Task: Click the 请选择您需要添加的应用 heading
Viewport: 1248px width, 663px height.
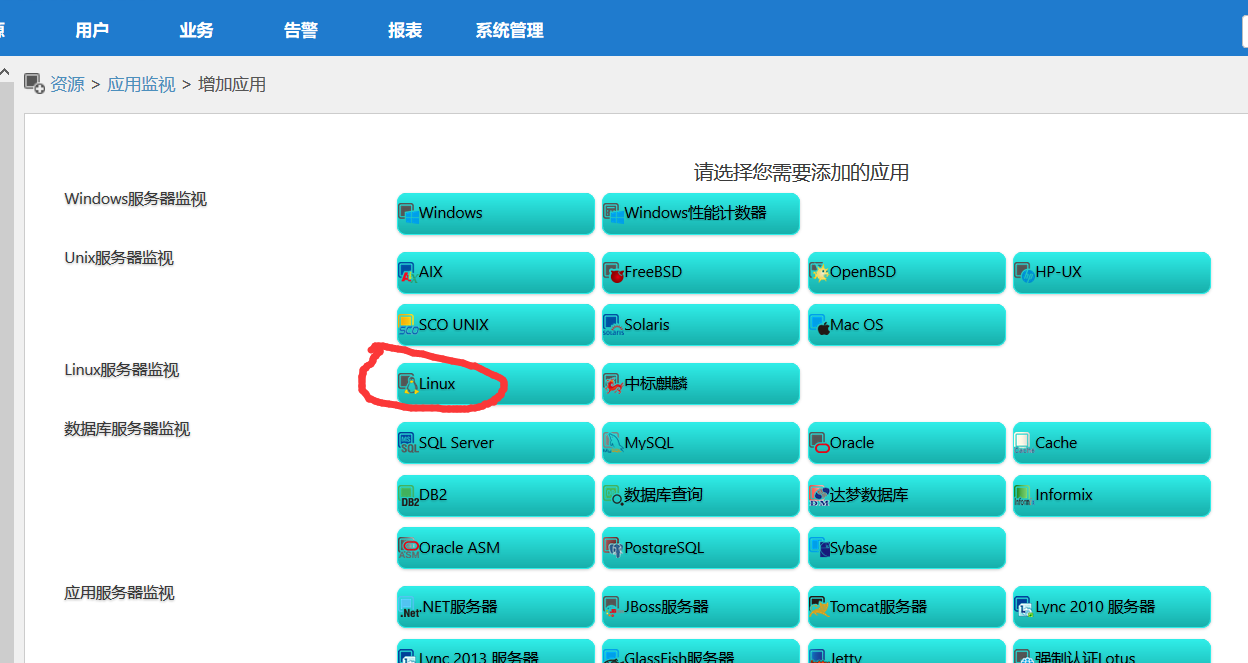Action: (802, 173)
